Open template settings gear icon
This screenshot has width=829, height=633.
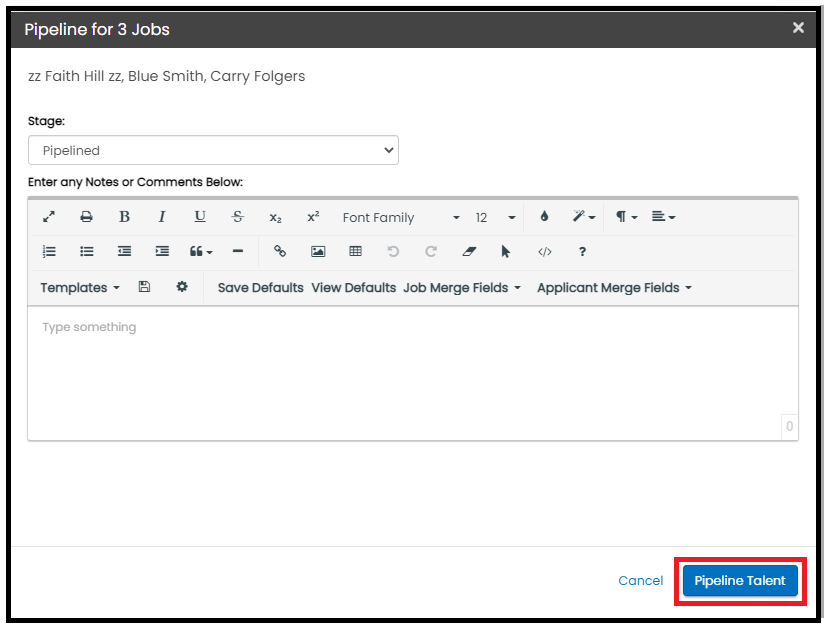(x=182, y=287)
